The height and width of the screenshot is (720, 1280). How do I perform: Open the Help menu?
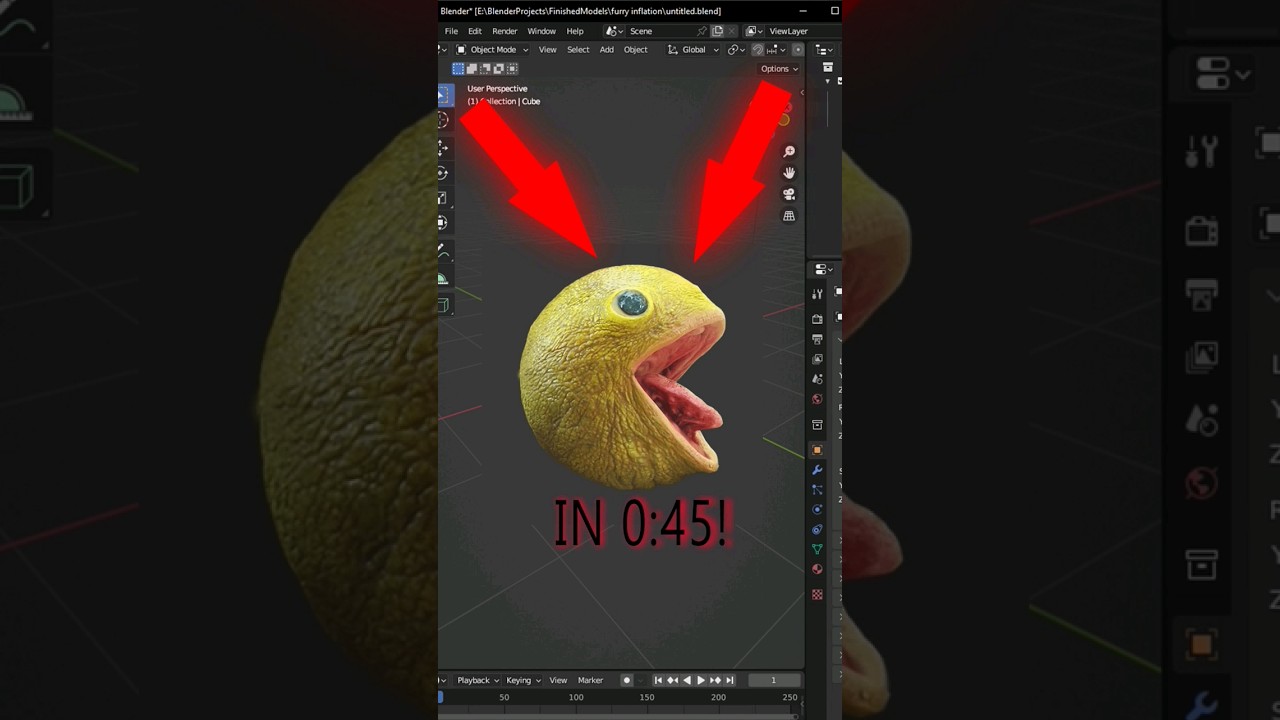tap(575, 31)
